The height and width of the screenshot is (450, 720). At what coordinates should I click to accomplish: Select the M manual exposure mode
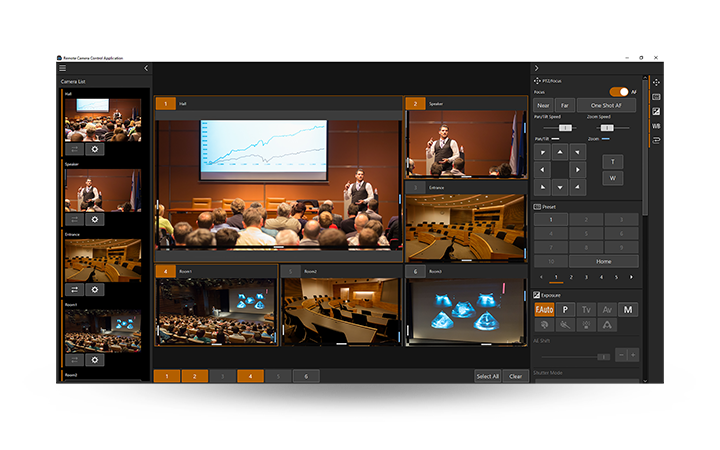coord(627,309)
